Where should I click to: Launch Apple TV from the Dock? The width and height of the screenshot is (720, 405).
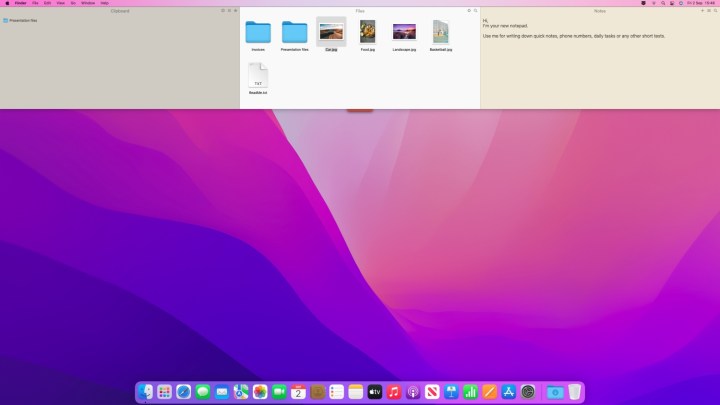click(x=375, y=392)
